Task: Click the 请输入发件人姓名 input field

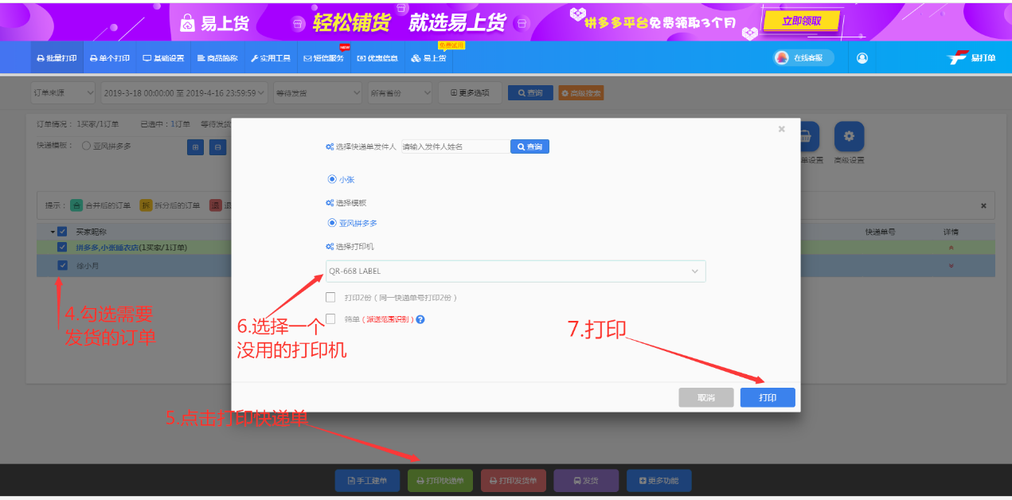Action: [456, 146]
